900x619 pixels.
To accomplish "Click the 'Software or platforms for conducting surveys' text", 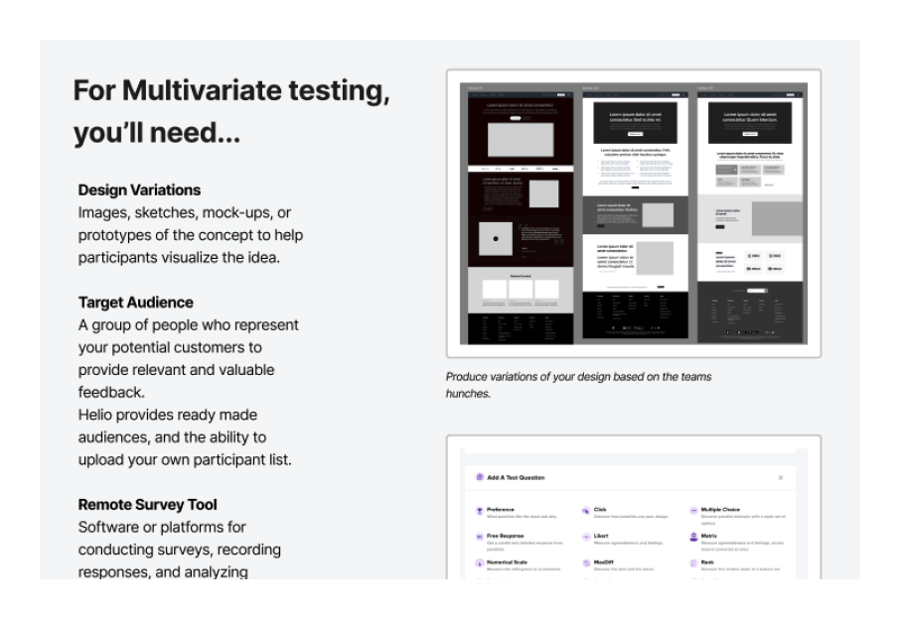I will point(180,550).
